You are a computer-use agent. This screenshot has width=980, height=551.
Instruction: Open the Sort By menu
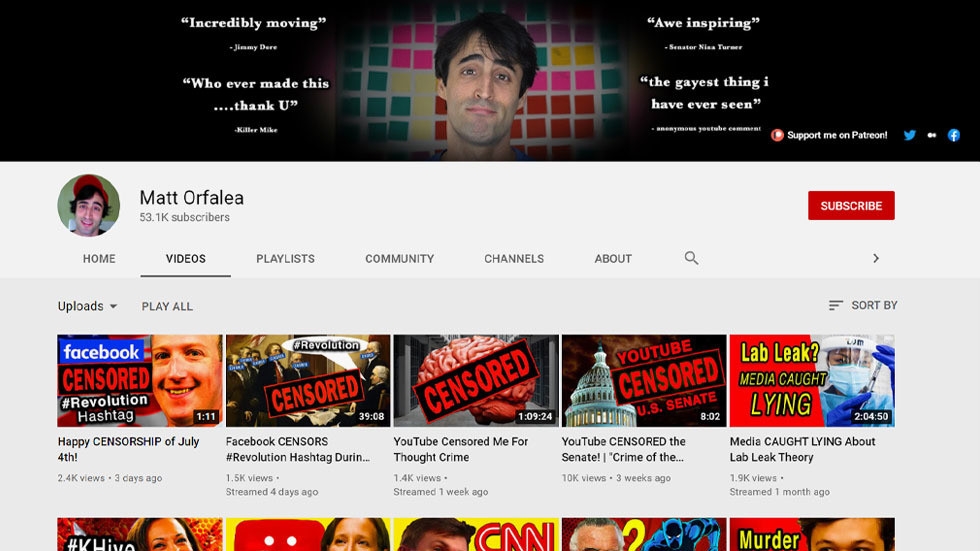862,305
